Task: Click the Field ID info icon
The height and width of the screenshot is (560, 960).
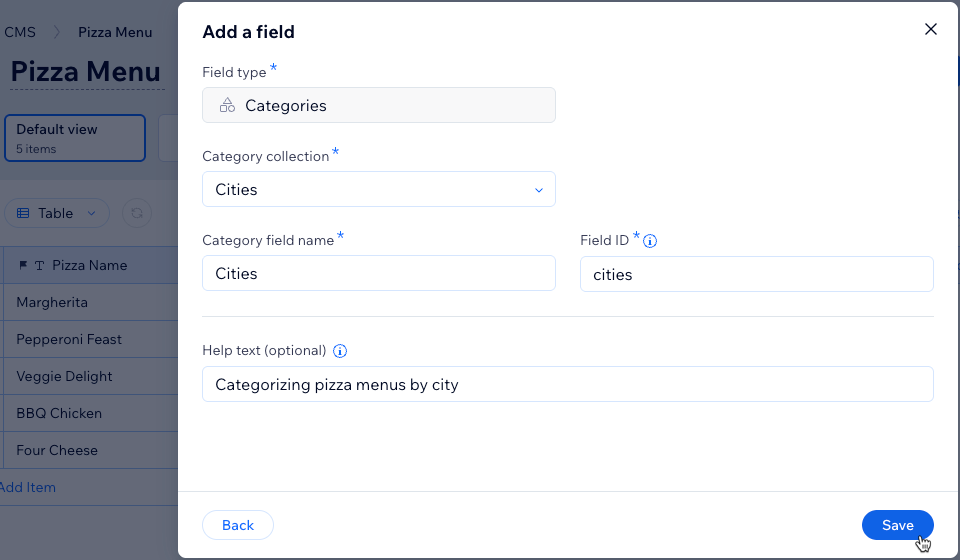Action: 650,241
